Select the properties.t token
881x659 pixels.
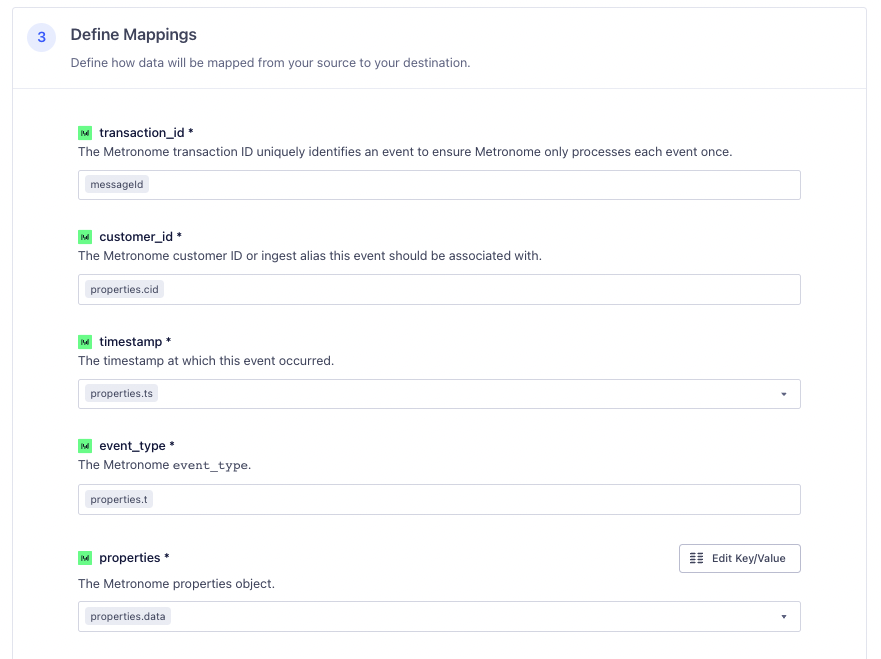[119, 499]
